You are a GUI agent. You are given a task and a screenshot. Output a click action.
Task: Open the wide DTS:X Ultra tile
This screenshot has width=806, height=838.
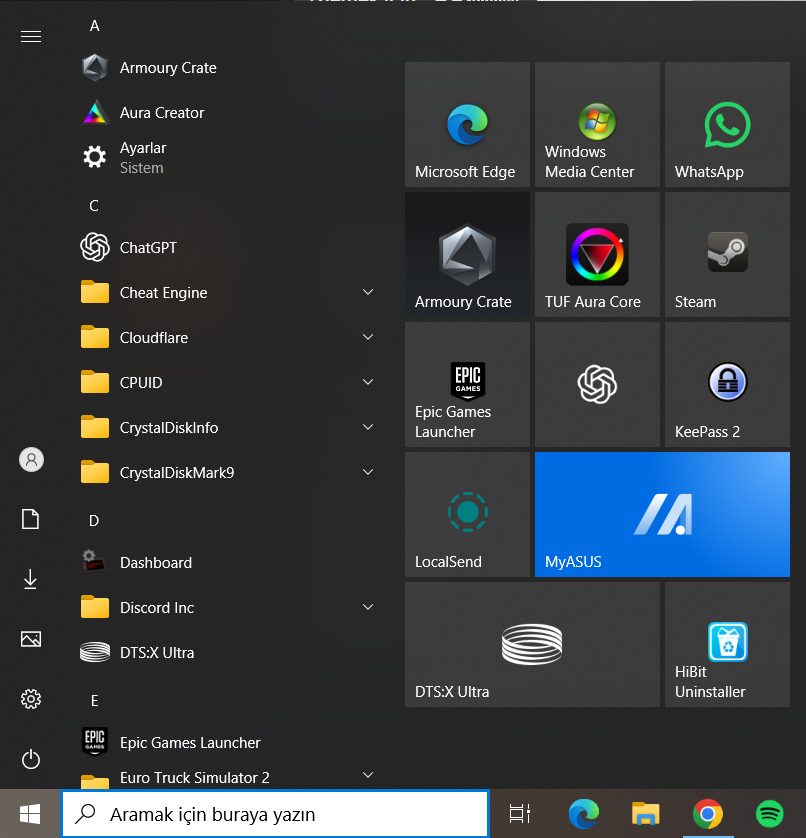[x=532, y=645]
